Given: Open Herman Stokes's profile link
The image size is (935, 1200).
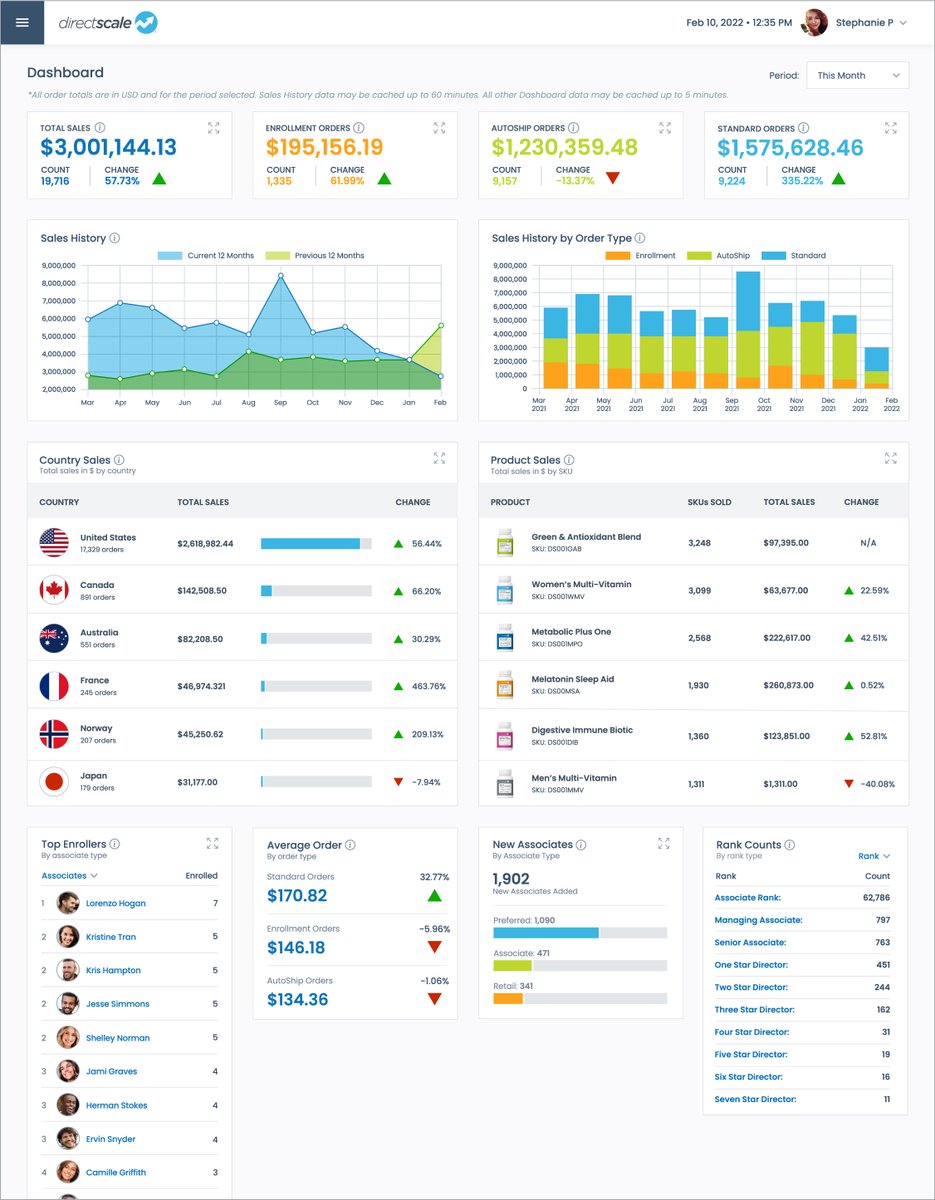Looking at the screenshot, I should tap(116, 1105).
